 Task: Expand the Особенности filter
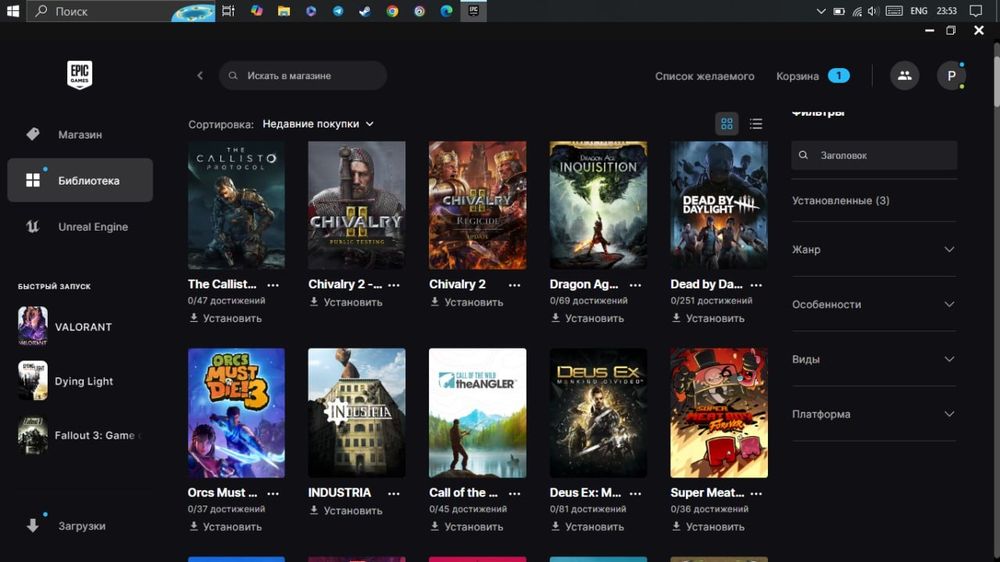(x=874, y=304)
